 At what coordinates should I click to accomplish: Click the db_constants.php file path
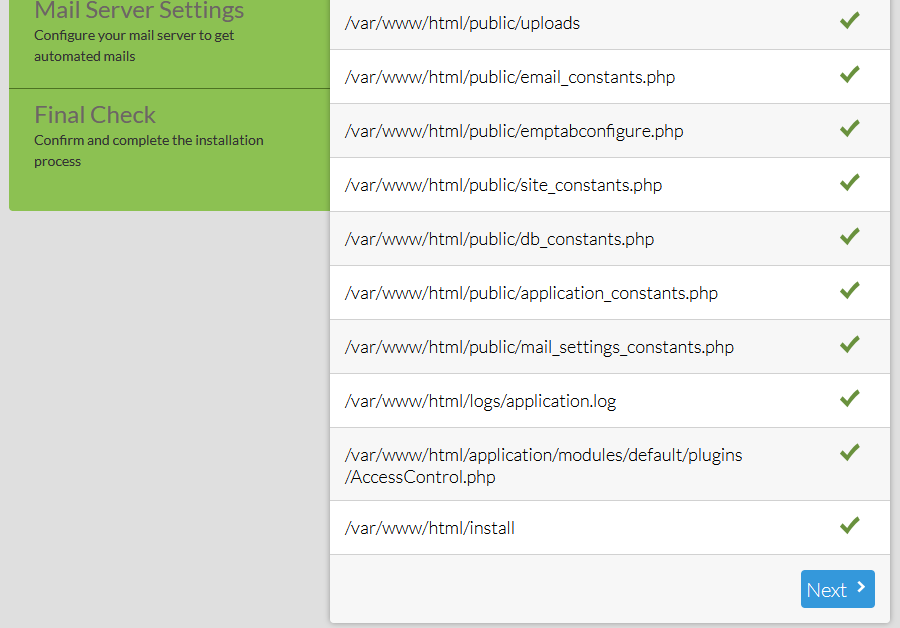(x=499, y=239)
